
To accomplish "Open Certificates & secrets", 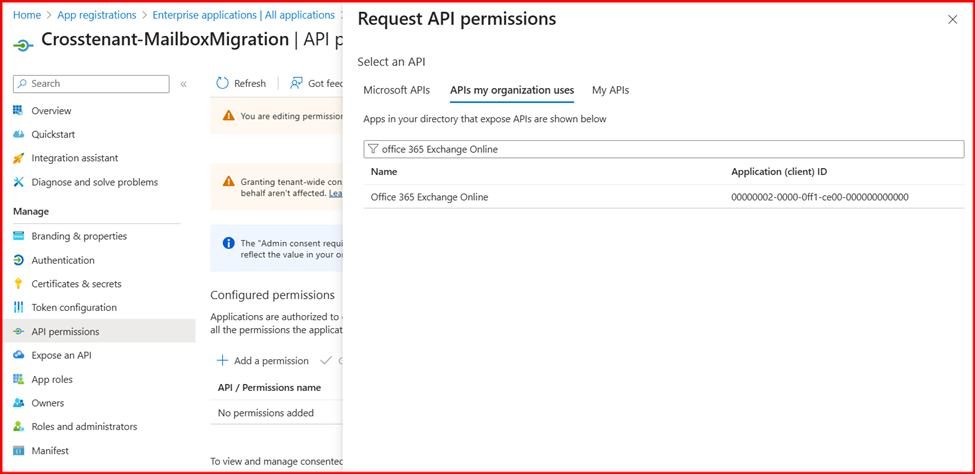I will pos(76,284).
